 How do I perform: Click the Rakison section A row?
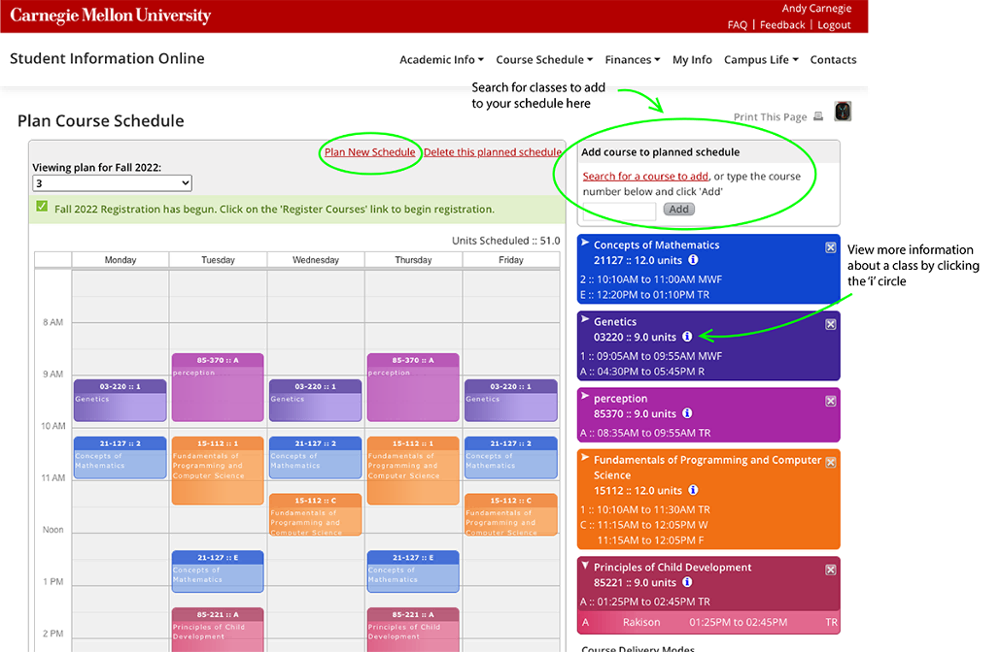tap(709, 622)
